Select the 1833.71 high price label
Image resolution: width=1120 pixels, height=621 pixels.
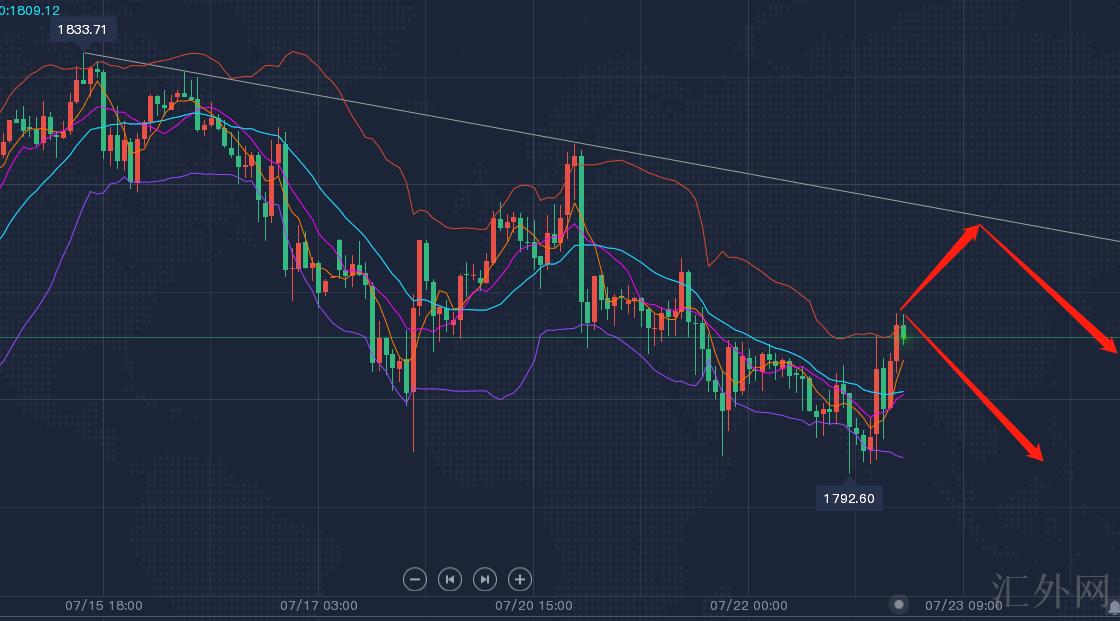[x=82, y=30]
